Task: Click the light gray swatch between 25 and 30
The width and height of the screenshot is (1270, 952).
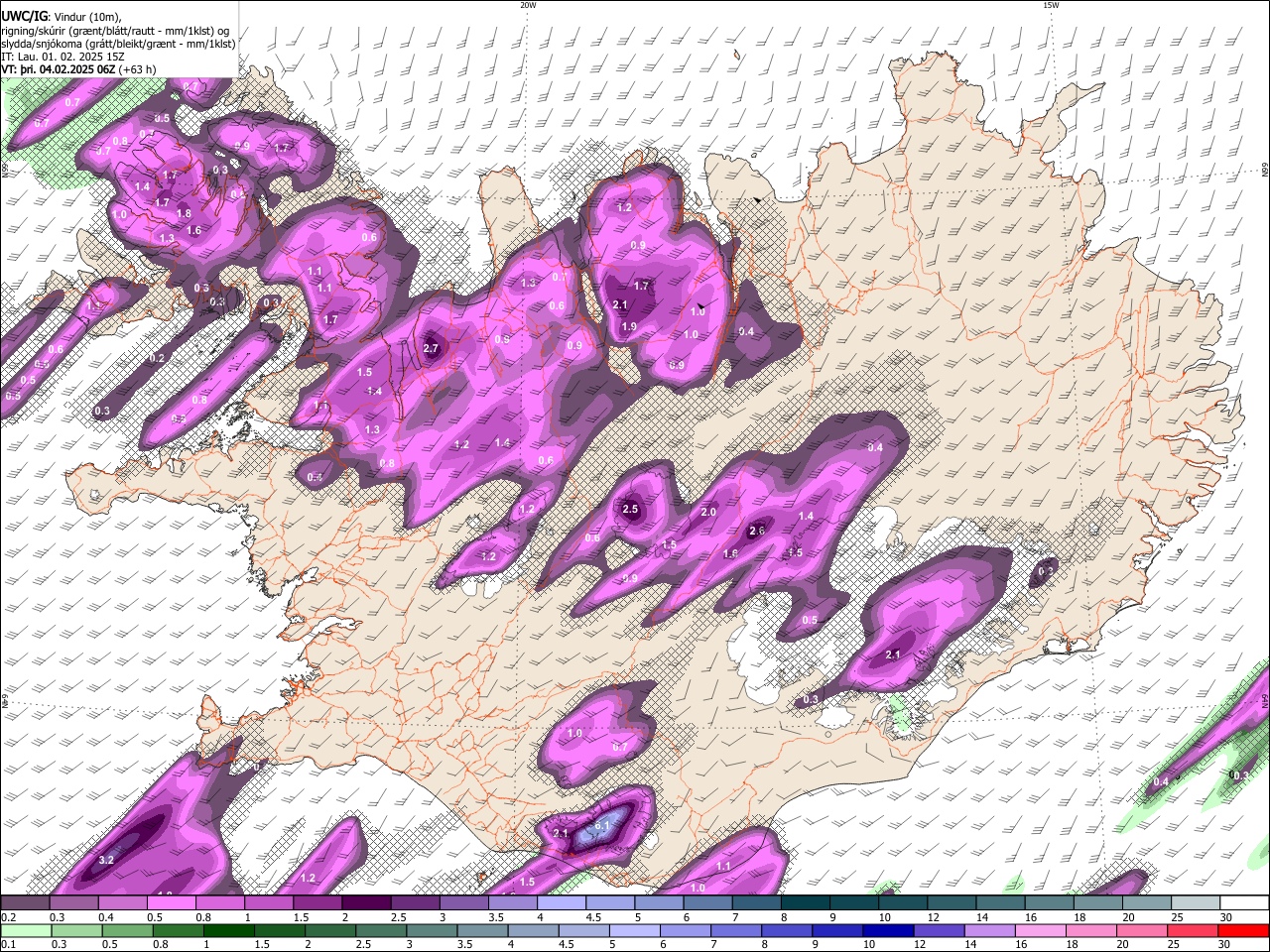Action: tap(1195, 902)
